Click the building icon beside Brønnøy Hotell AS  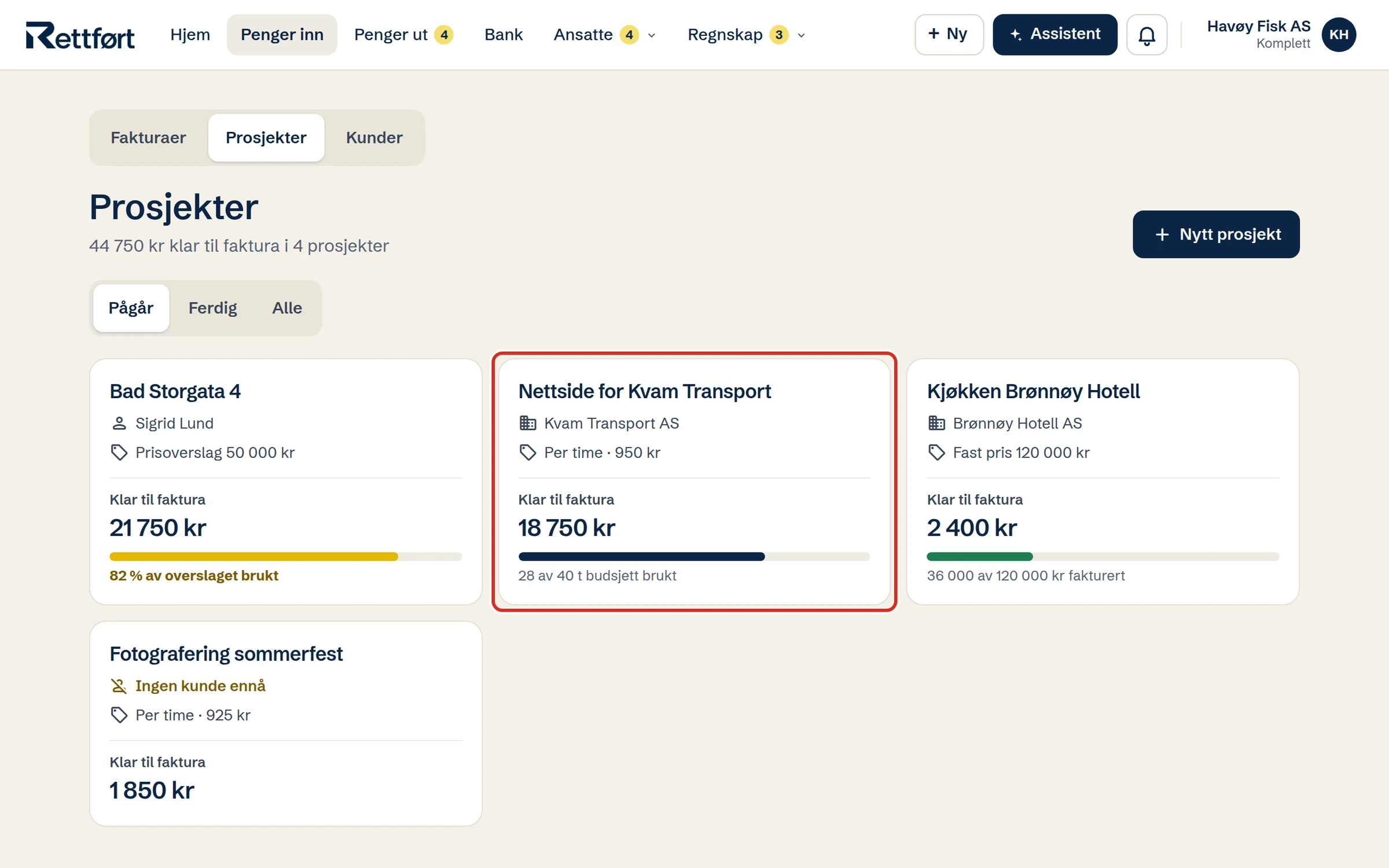[x=936, y=424]
